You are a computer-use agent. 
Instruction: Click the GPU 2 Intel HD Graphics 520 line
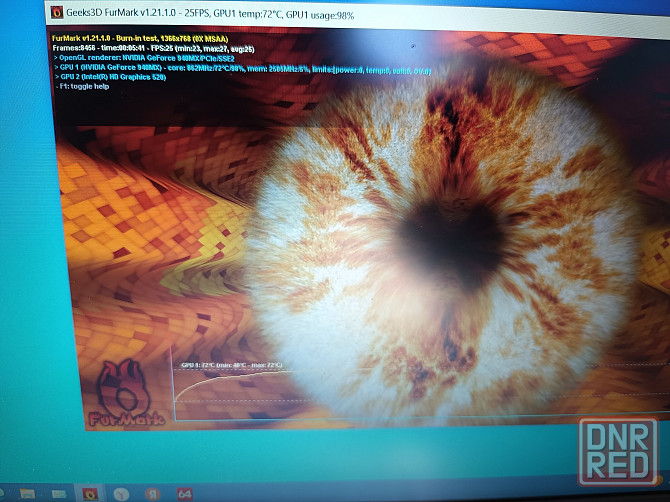click(114, 77)
